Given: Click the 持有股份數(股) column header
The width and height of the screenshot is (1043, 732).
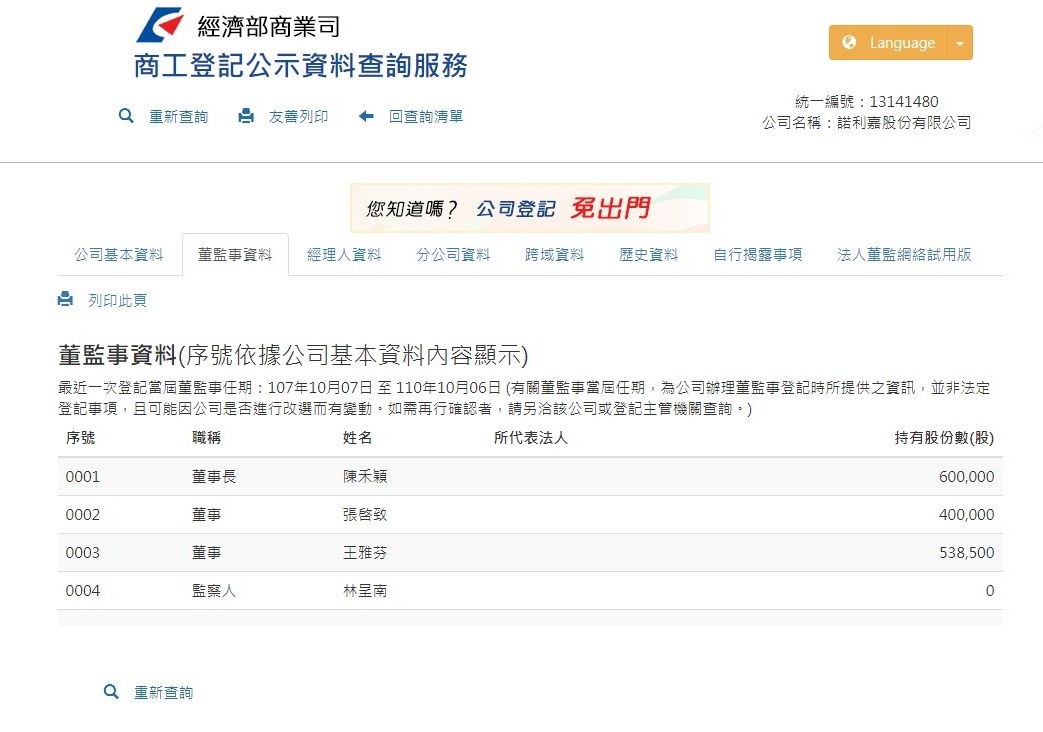Looking at the screenshot, I should click(944, 437).
